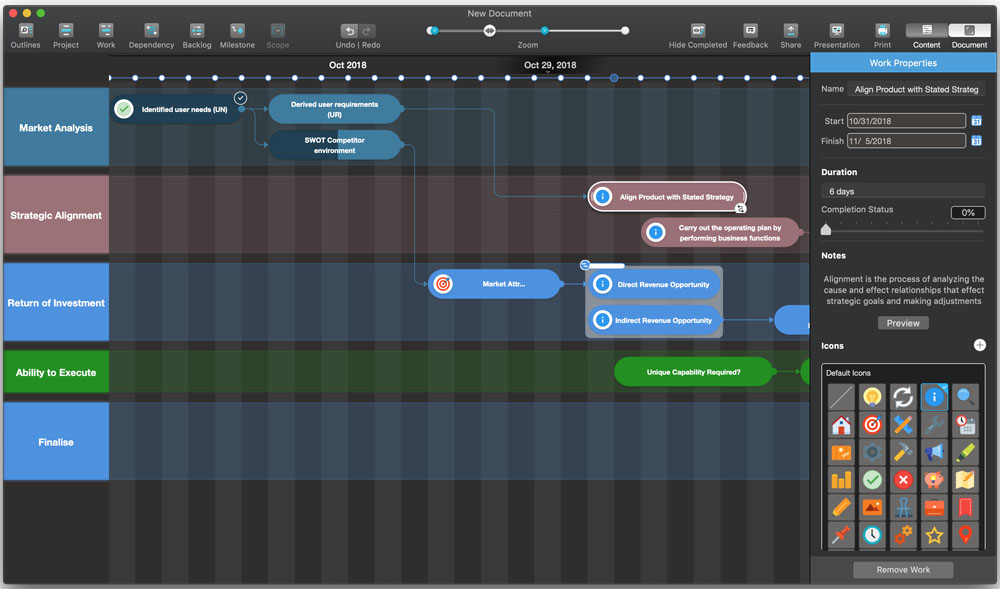Choose the wrench icon
This screenshot has width=1000, height=589.
pyautogui.click(x=934, y=425)
